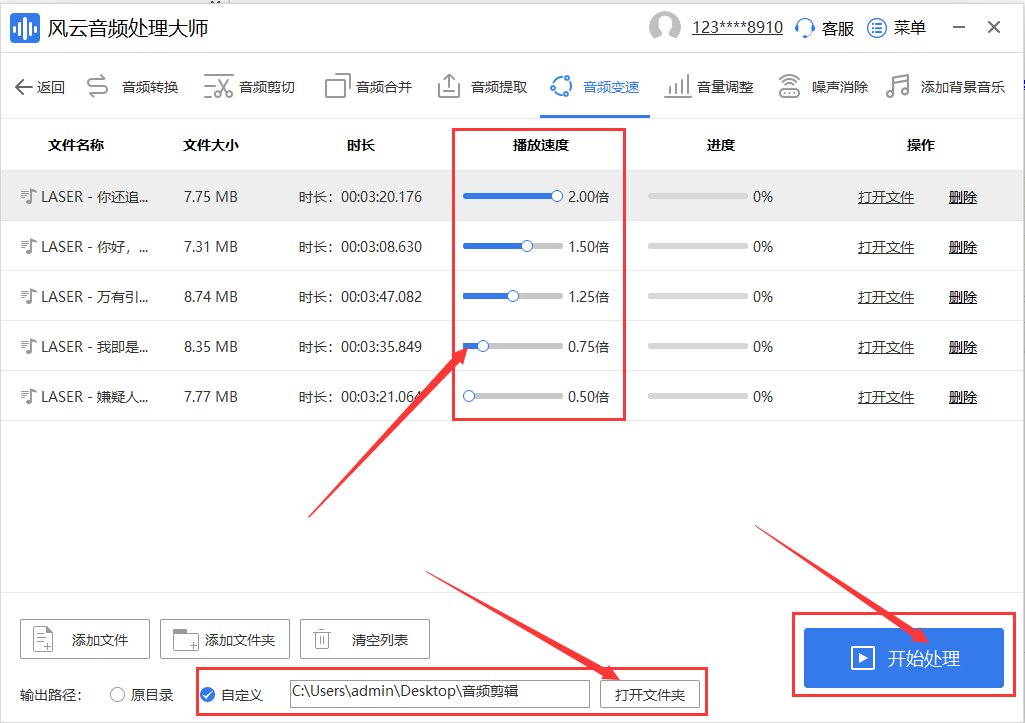Click the 开始处理 button
Viewport: 1025px width, 723px height.
pyautogui.click(x=903, y=658)
